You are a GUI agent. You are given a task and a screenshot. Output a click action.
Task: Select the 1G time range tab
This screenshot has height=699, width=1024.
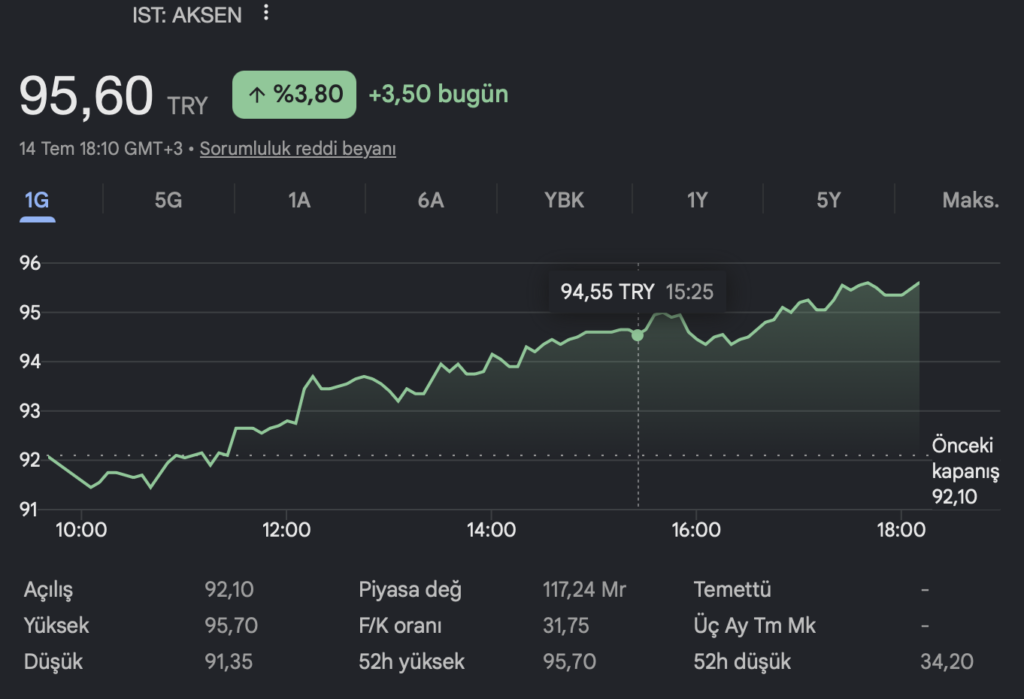point(37,200)
